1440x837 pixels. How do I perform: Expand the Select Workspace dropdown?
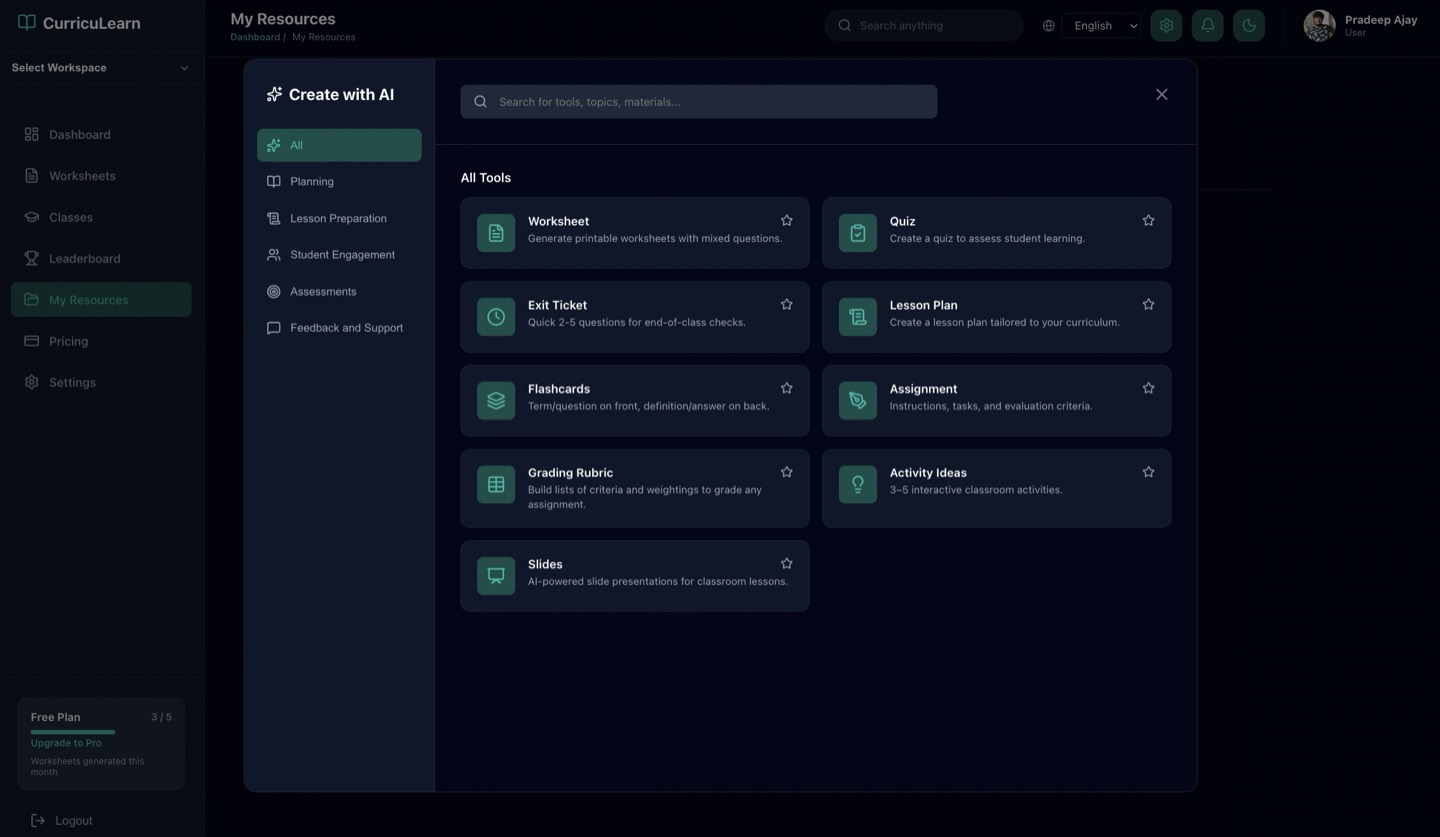point(100,68)
